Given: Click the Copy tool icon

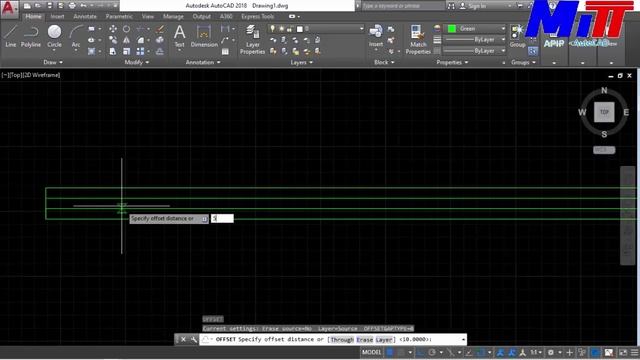Looking at the screenshot, I should coord(113,40).
